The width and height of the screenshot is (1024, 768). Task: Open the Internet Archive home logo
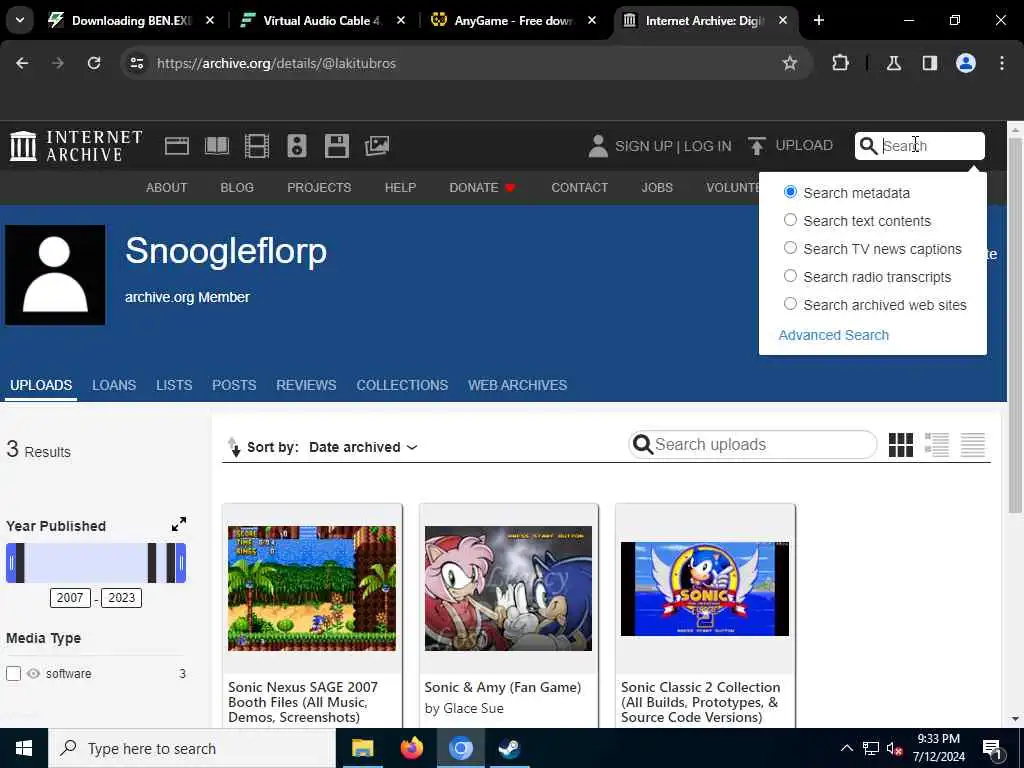(76, 146)
